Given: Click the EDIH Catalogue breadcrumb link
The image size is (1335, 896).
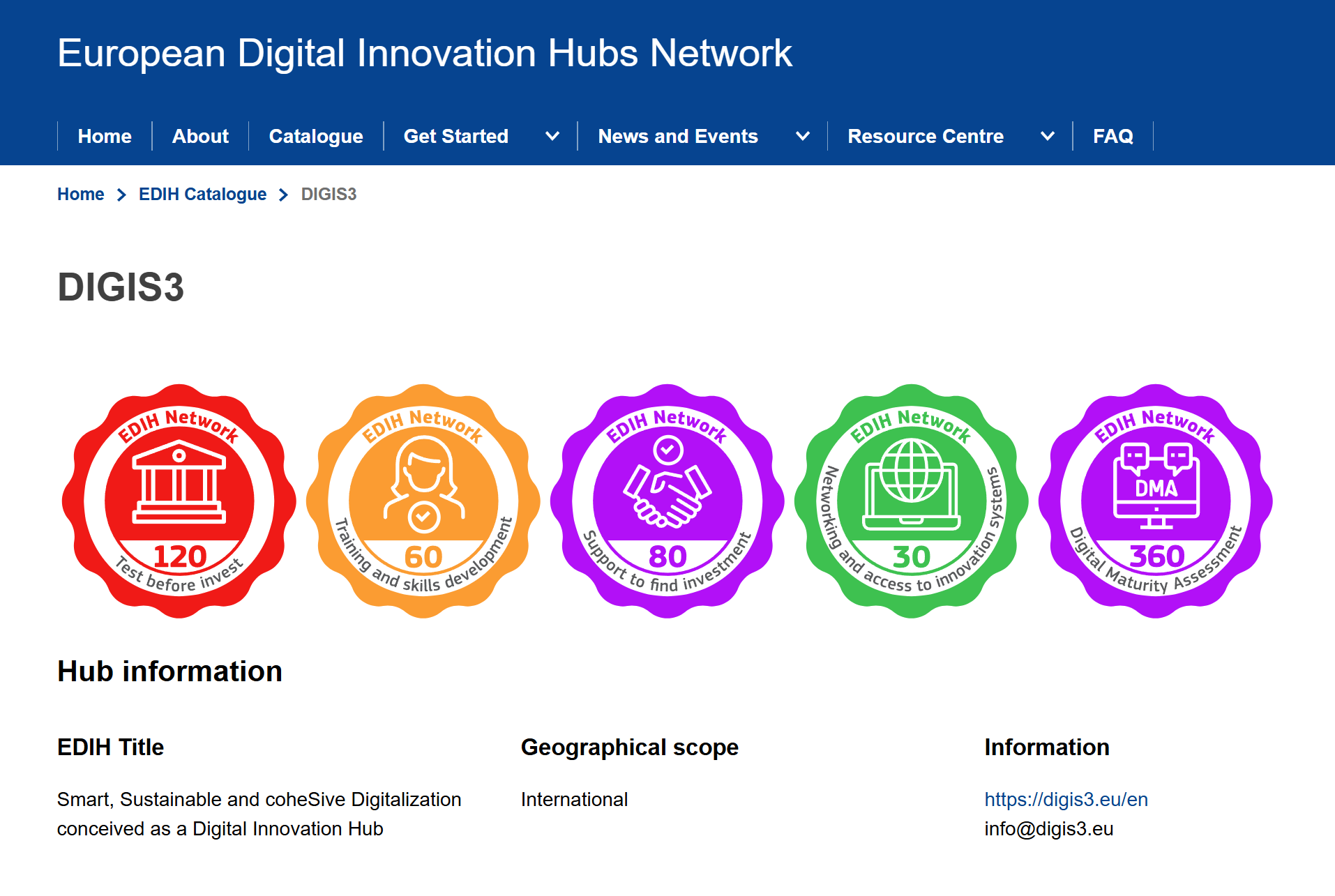Looking at the screenshot, I should pos(202,194).
